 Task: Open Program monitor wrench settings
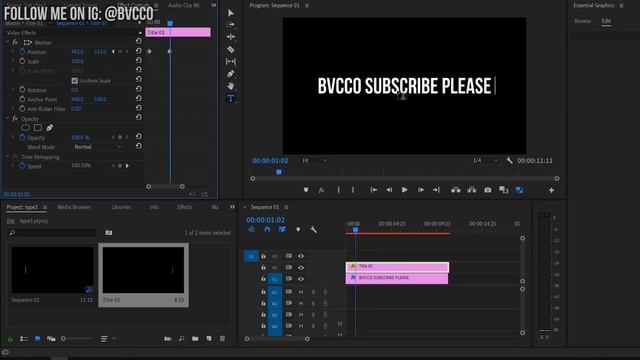click(509, 160)
